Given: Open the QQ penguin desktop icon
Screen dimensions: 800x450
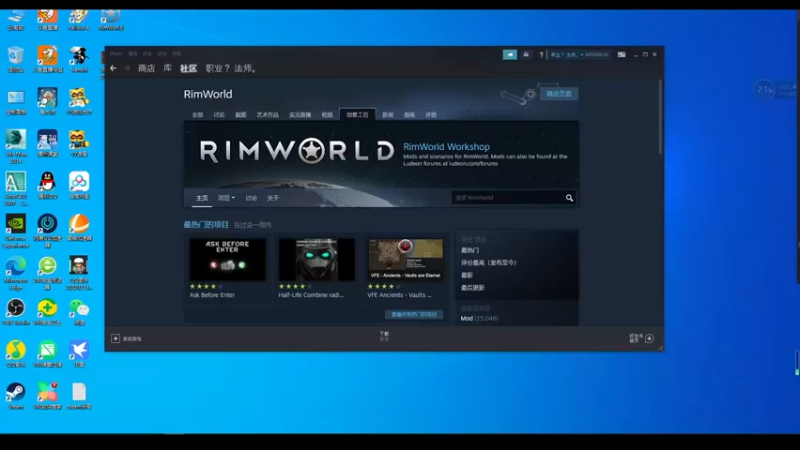Looking at the screenshot, I should point(47,186).
